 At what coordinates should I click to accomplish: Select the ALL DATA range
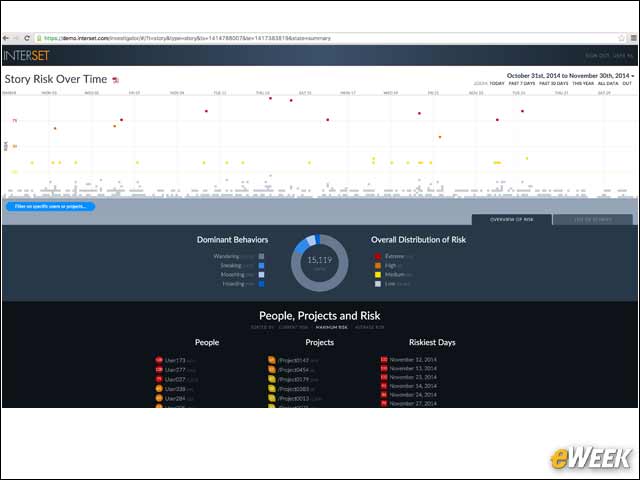pyautogui.click(x=608, y=83)
